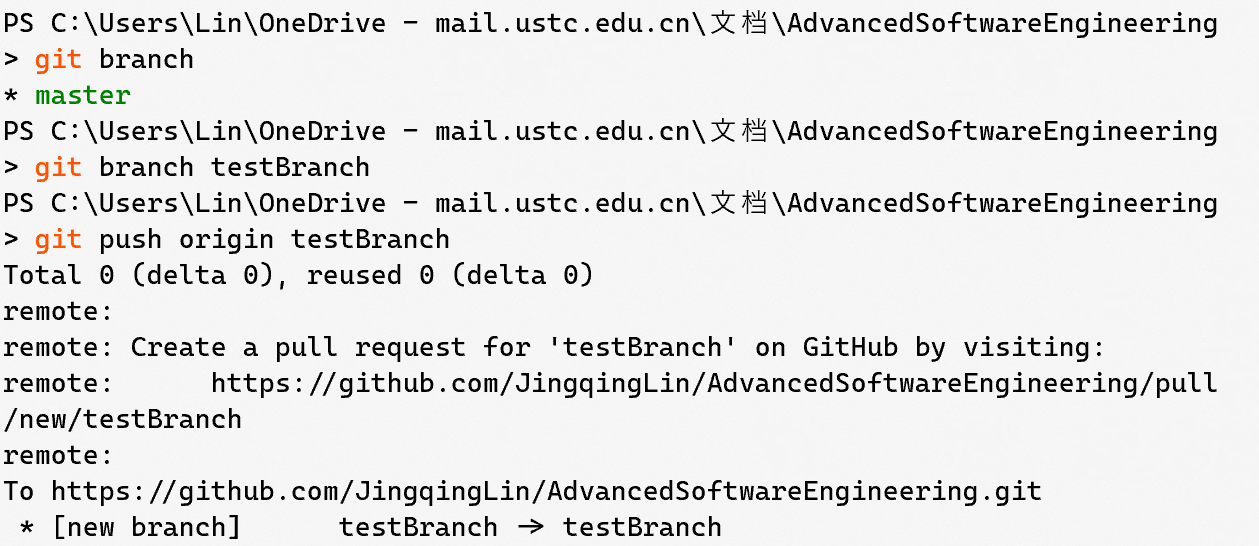
Task: Click the '[new branch]' label
Action: tap(146, 527)
